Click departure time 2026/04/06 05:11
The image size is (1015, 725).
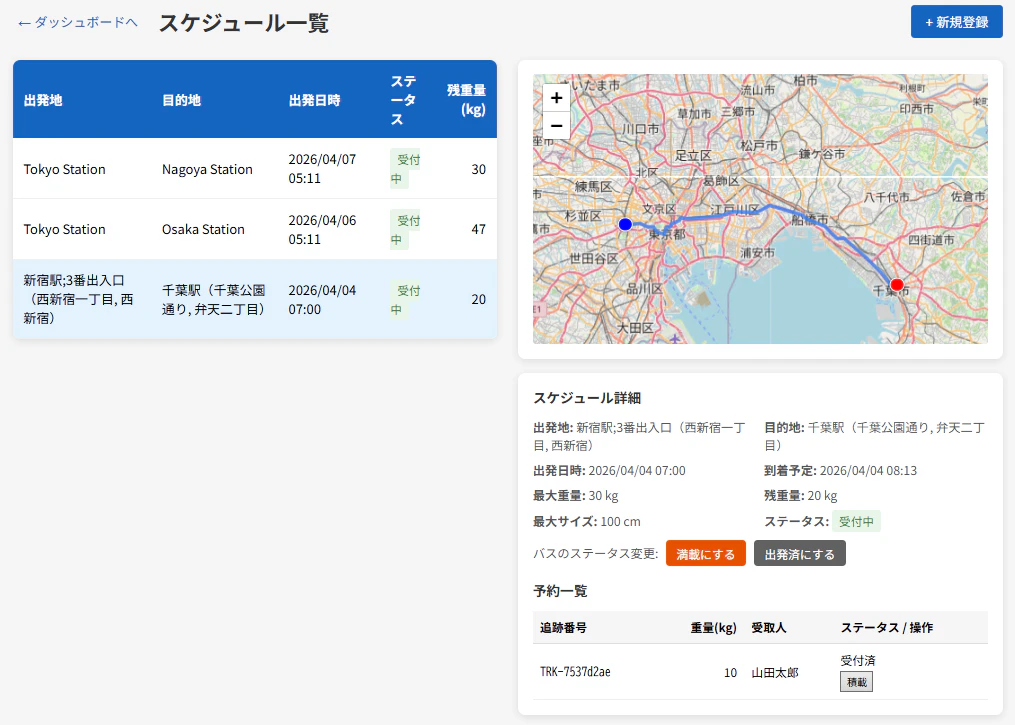pos(322,229)
